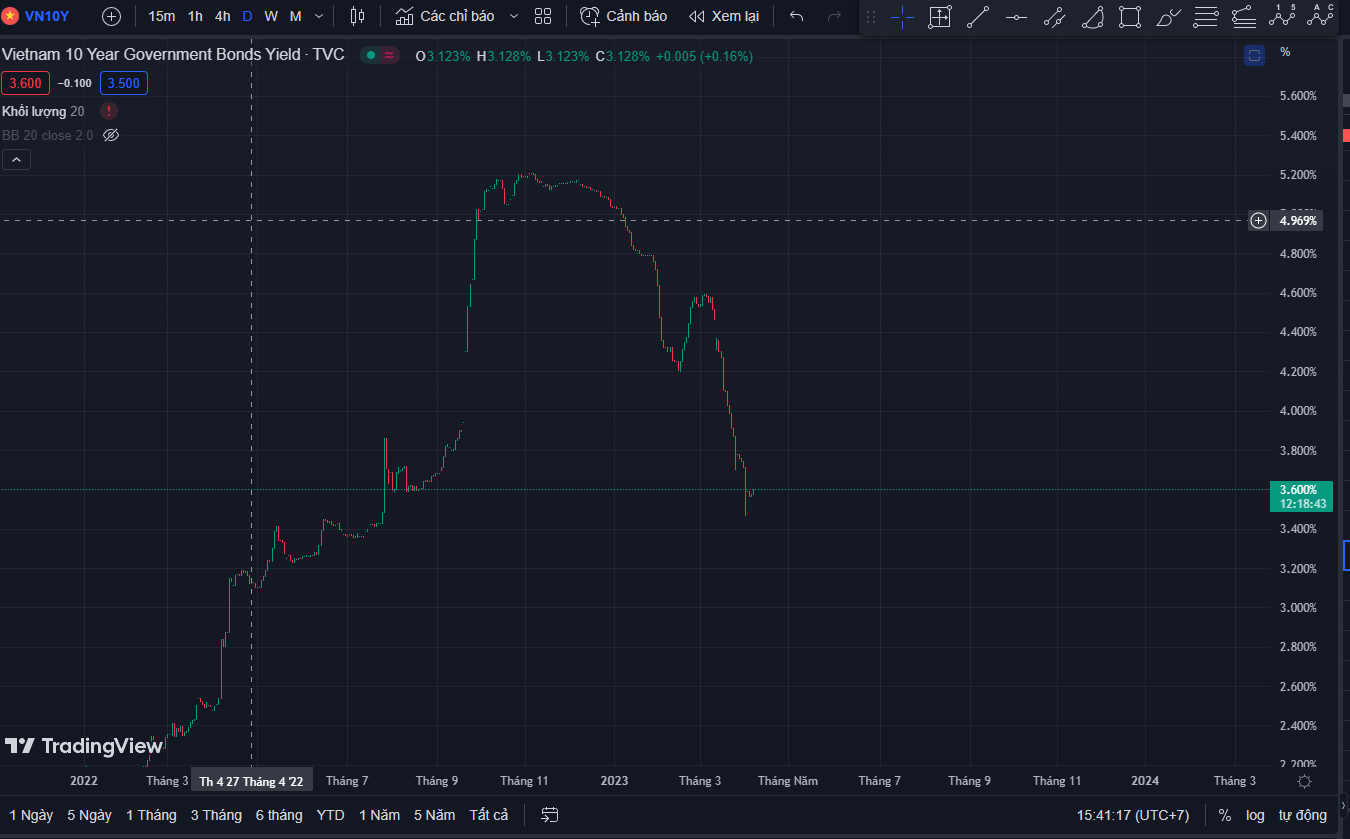Expand indicators favorites dropdown chevron
The width and height of the screenshot is (1350, 839).
514,16
